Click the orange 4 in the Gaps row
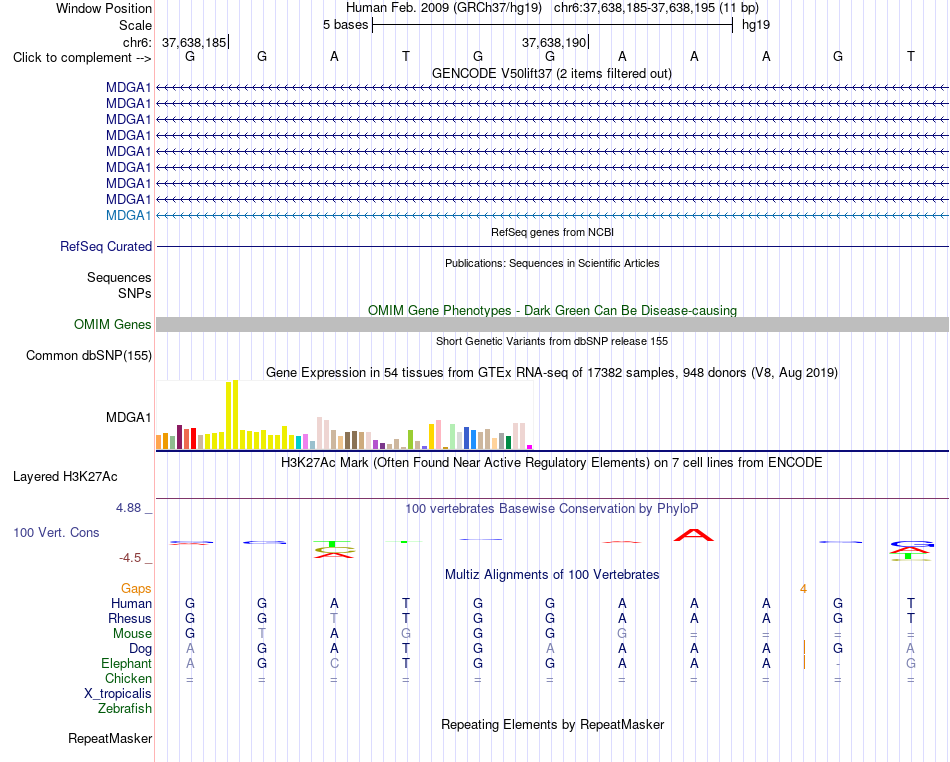The height and width of the screenshot is (762, 950). pyautogui.click(x=803, y=589)
